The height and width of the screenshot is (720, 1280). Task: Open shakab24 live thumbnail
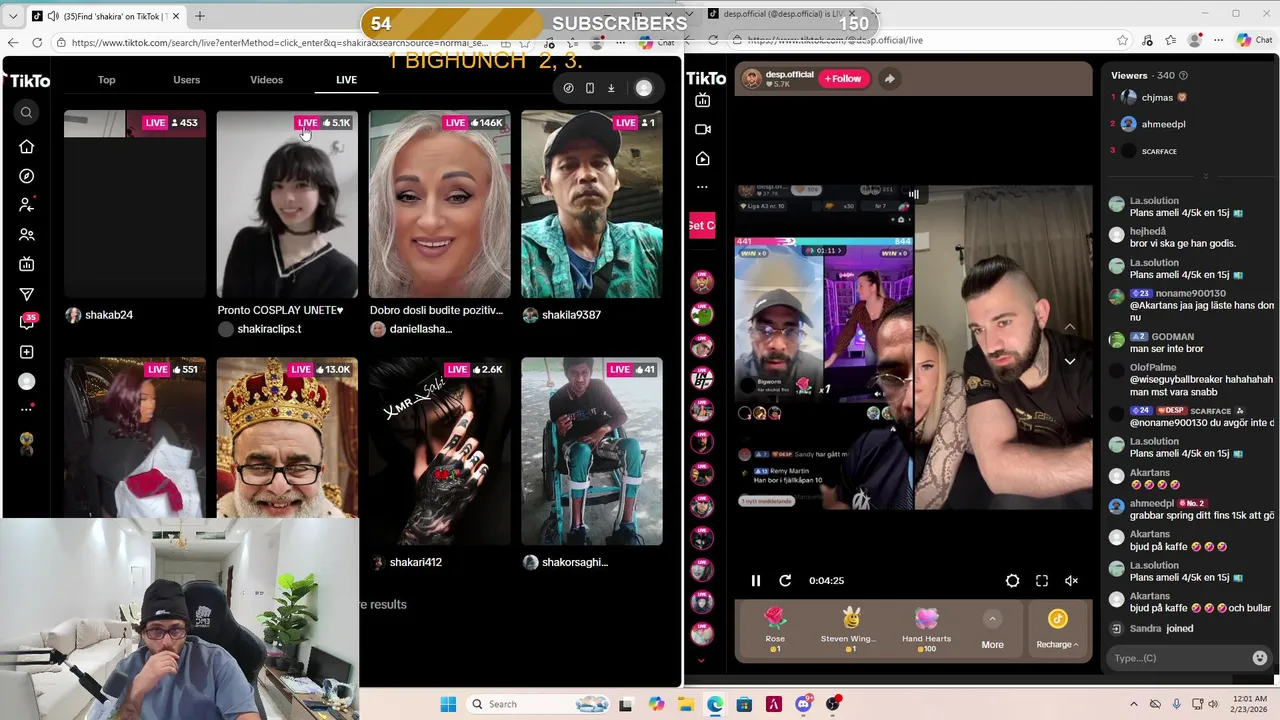135,204
